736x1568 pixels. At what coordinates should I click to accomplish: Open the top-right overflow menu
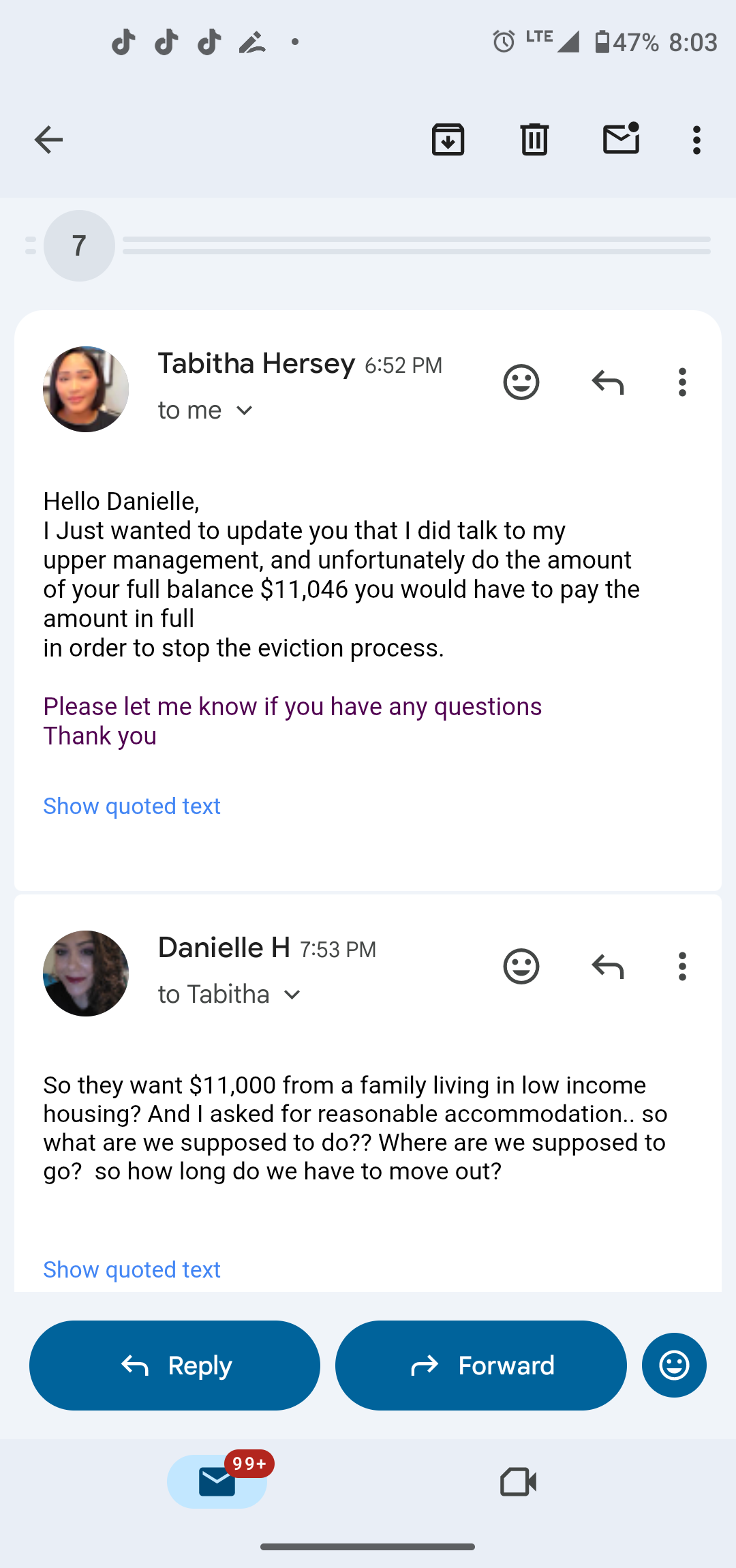(696, 140)
